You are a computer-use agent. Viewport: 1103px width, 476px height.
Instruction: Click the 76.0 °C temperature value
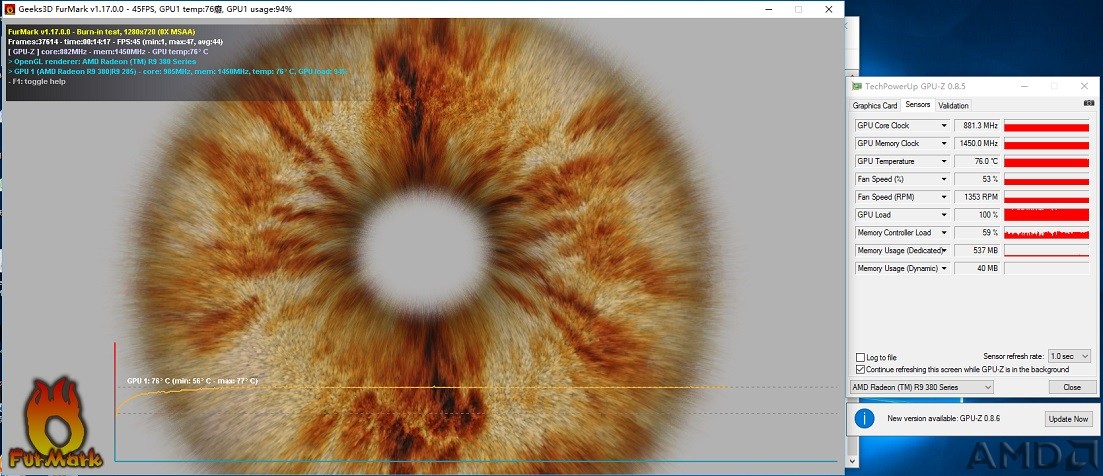tap(977, 162)
